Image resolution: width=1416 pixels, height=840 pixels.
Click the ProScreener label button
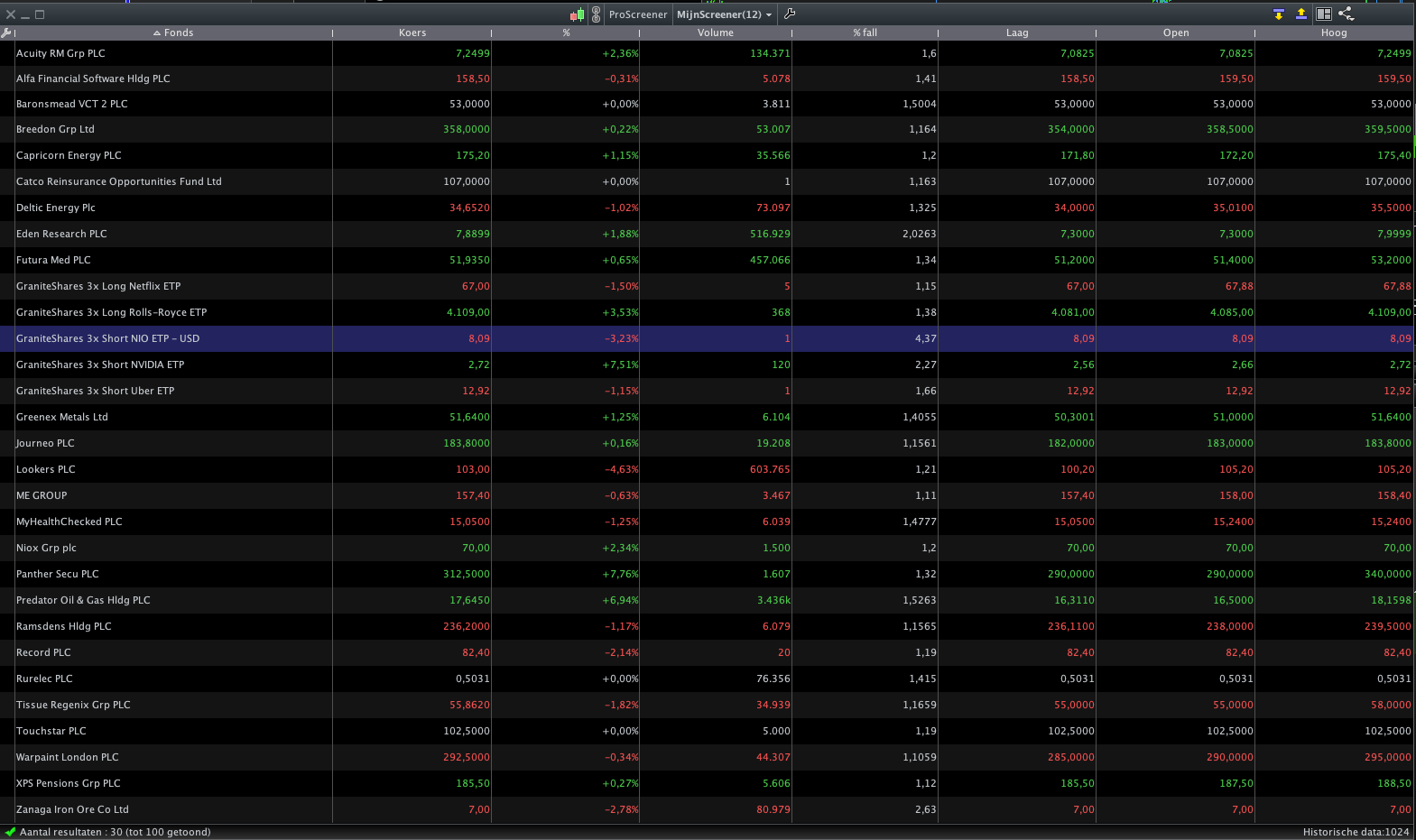point(638,14)
